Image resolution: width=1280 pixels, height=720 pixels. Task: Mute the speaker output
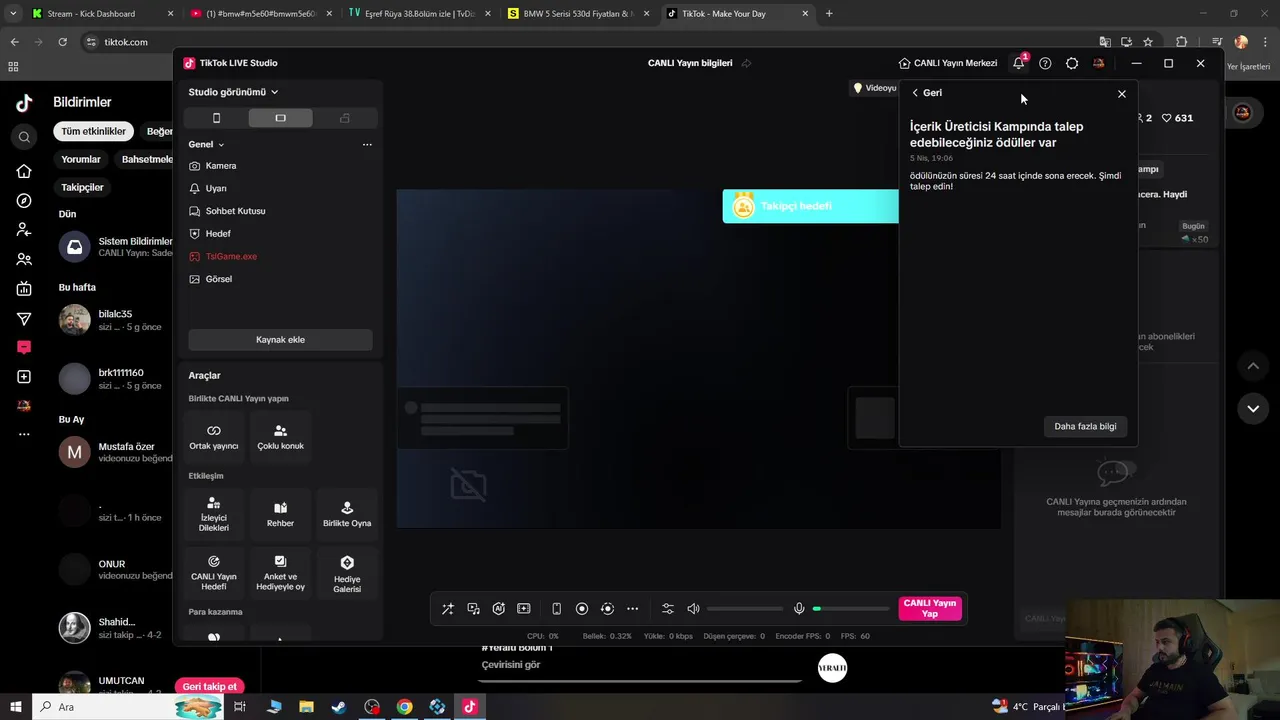pyautogui.click(x=693, y=609)
